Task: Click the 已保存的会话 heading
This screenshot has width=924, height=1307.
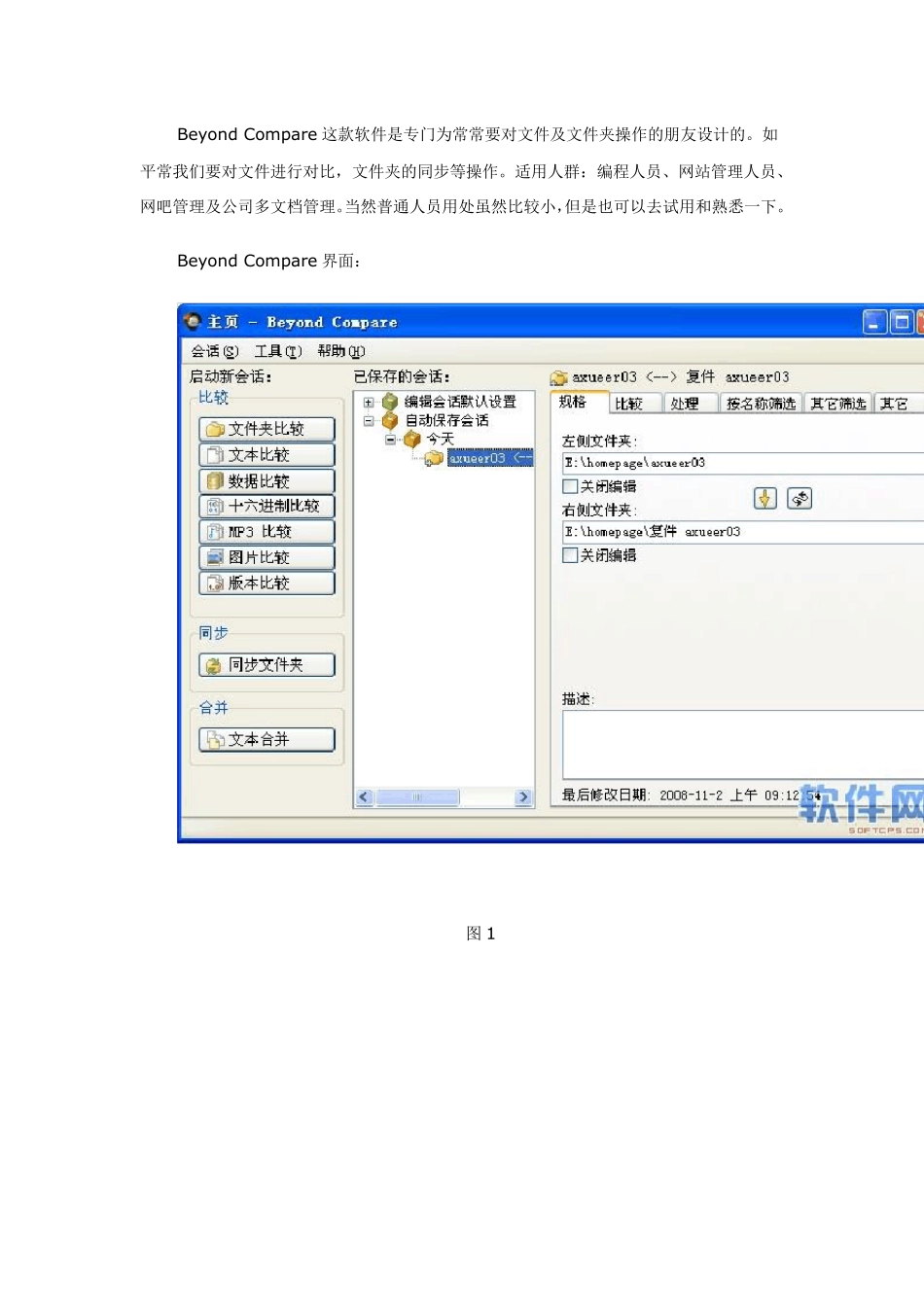Action: coord(402,377)
